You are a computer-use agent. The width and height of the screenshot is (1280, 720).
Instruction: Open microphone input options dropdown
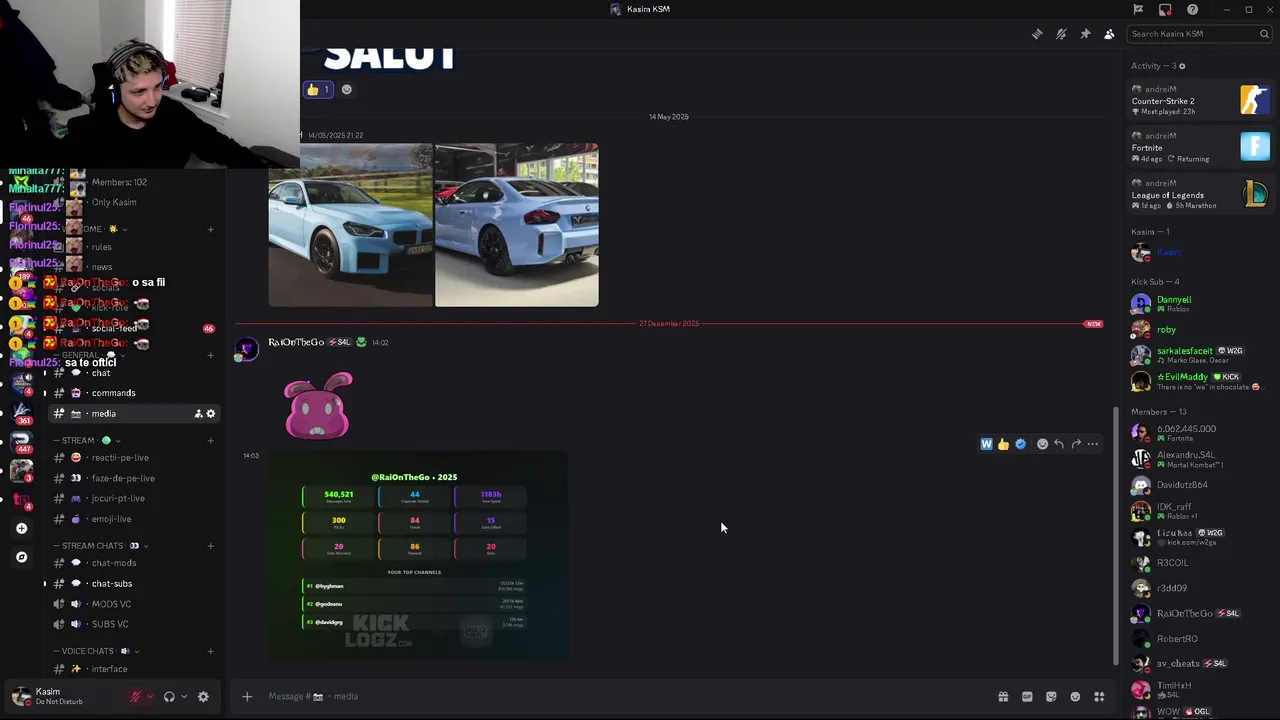(x=149, y=697)
